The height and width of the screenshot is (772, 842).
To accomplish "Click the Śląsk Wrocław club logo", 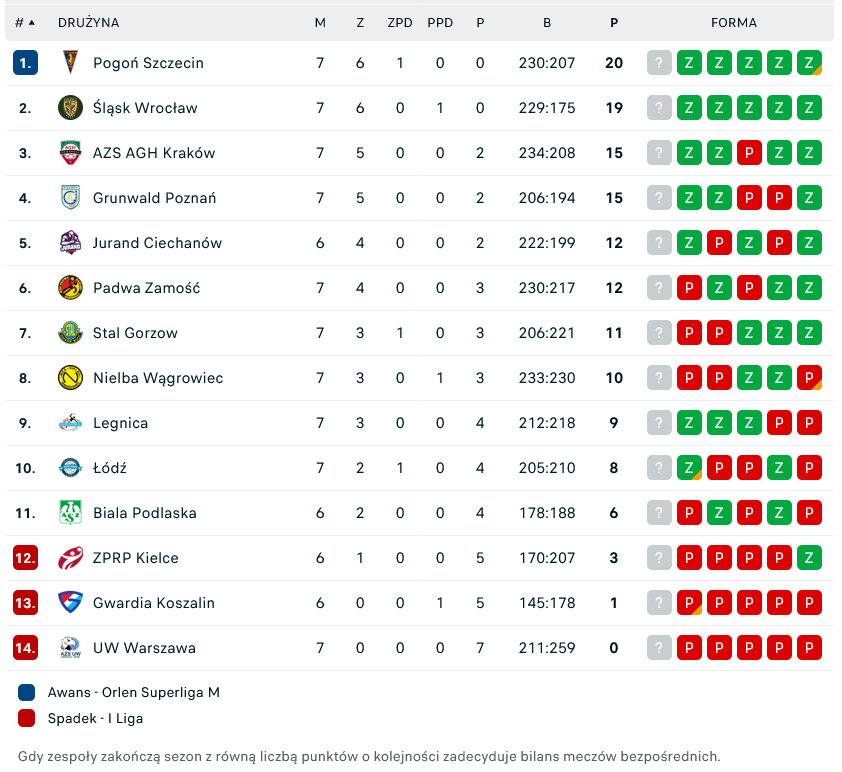I will 70,108.
